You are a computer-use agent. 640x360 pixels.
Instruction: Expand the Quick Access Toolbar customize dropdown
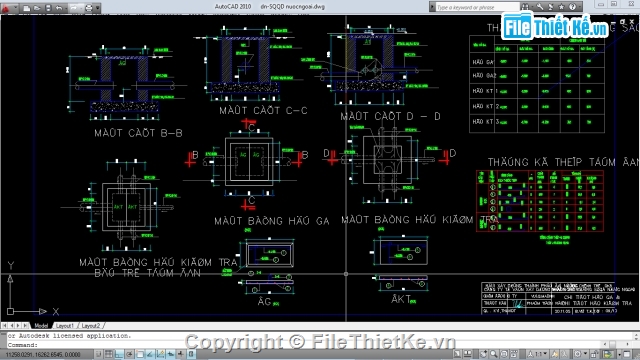point(98,7)
